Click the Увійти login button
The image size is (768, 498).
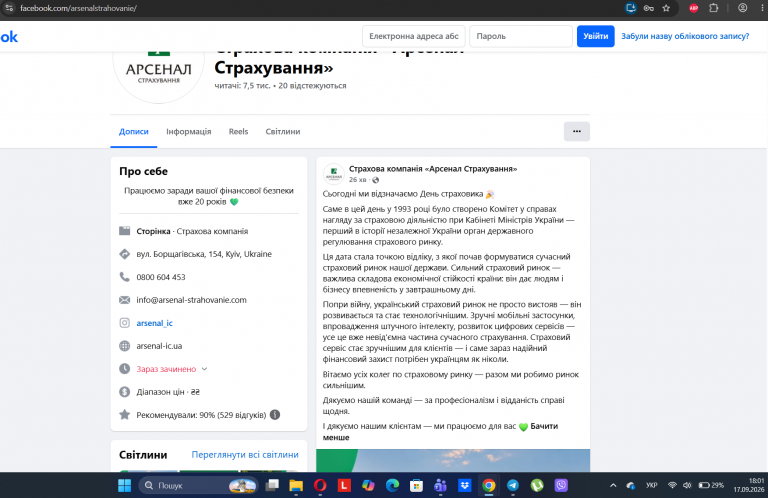coord(595,36)
